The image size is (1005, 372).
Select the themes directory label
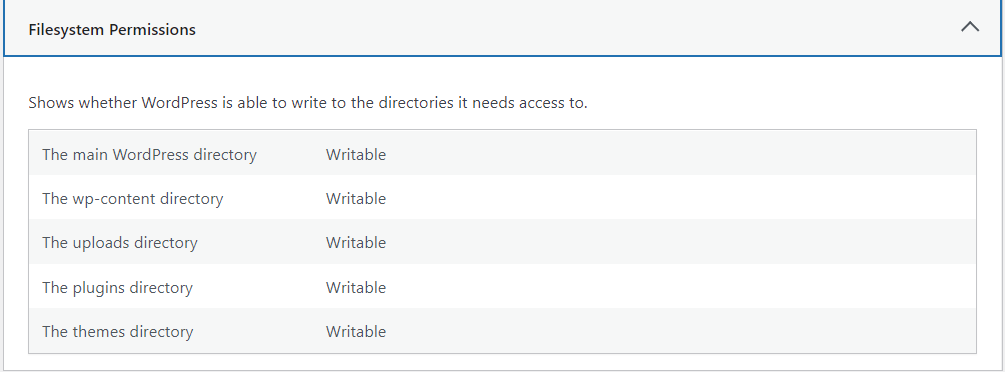click(118, 332)
